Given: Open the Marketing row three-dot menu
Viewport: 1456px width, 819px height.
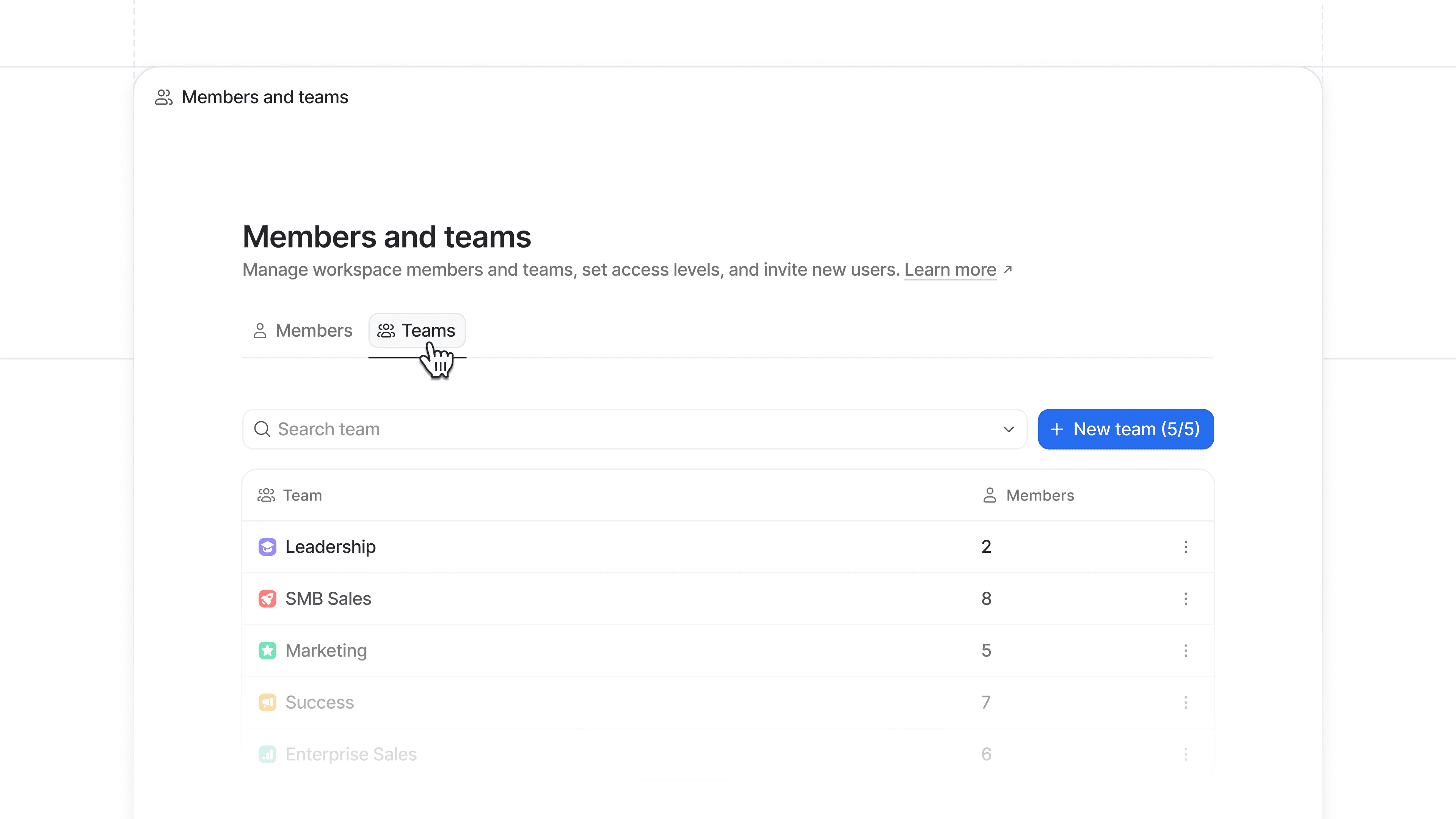Looking at the screenshot, I should pyautogui.click(x=1185, y=651).
